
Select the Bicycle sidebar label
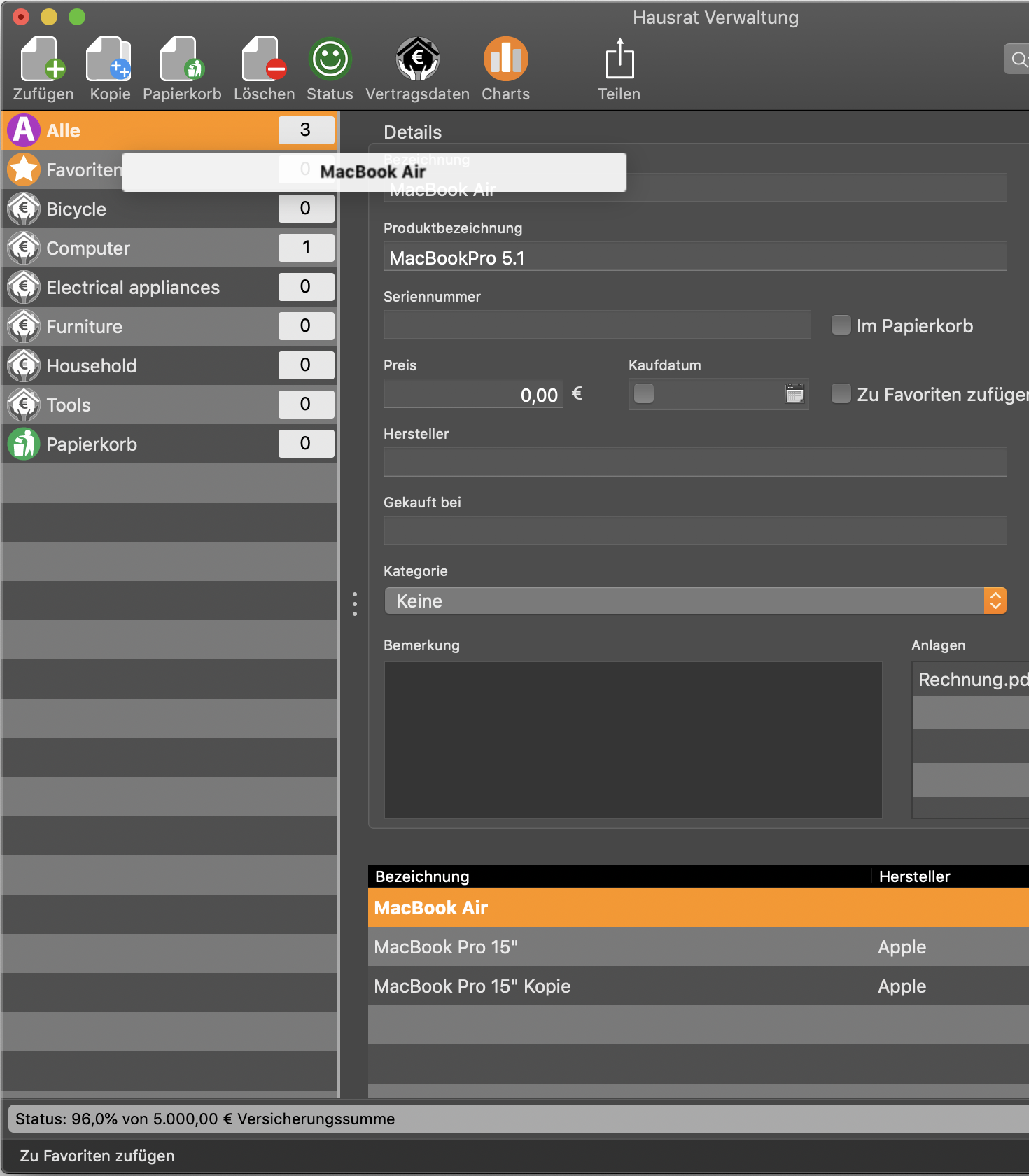(76, 209)
